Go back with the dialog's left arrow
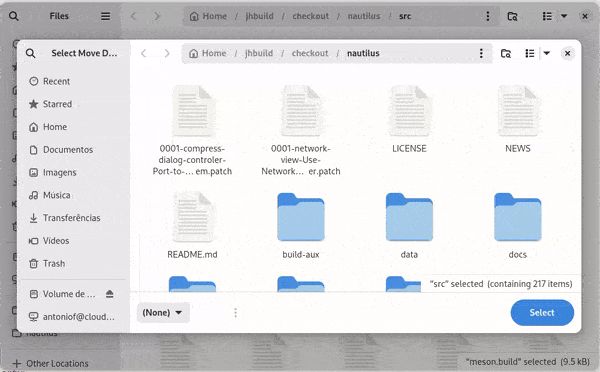The width and height of the screenshot is (600, 372). 143,53
